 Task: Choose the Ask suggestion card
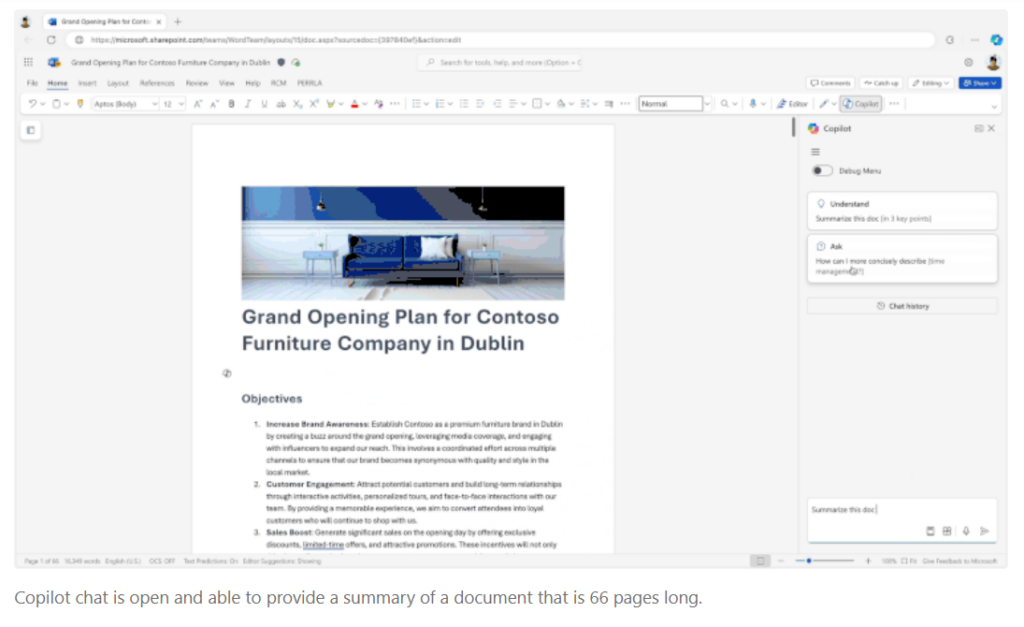pos(903,259)
